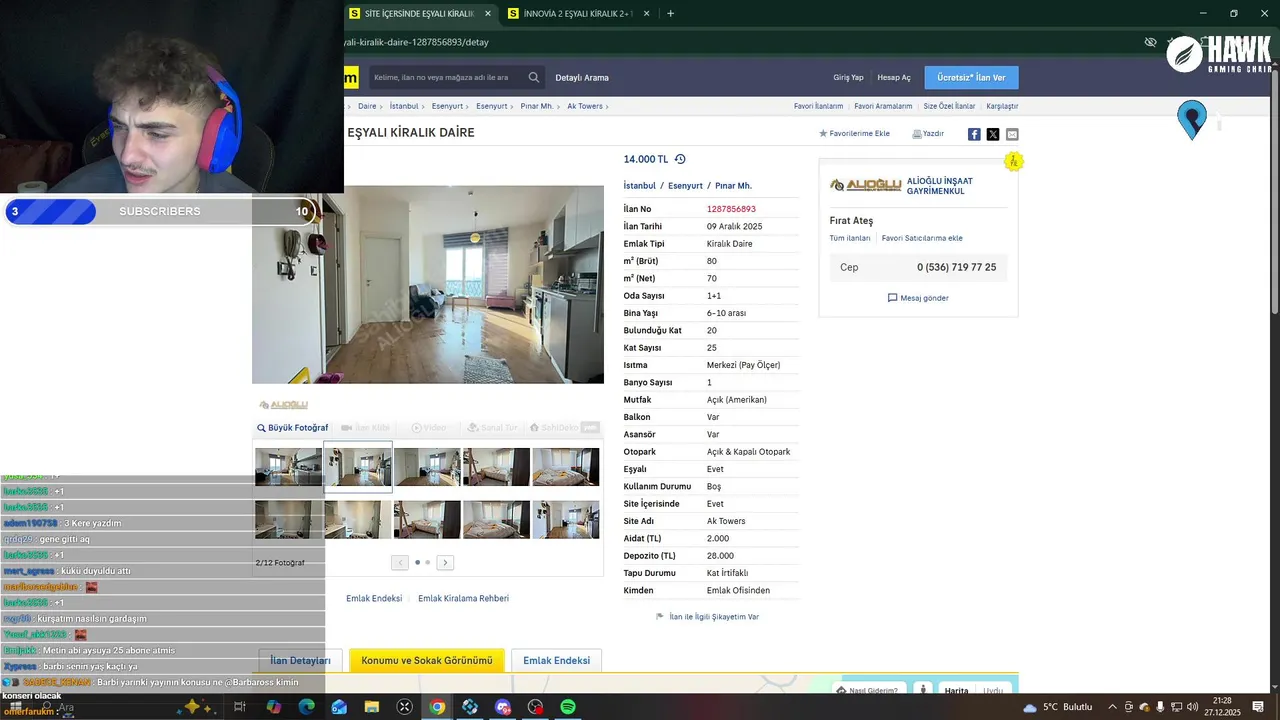Open File Explorer from the taskbar
Viewport: 1280px width, 720px height.
(x=372, y=707)
